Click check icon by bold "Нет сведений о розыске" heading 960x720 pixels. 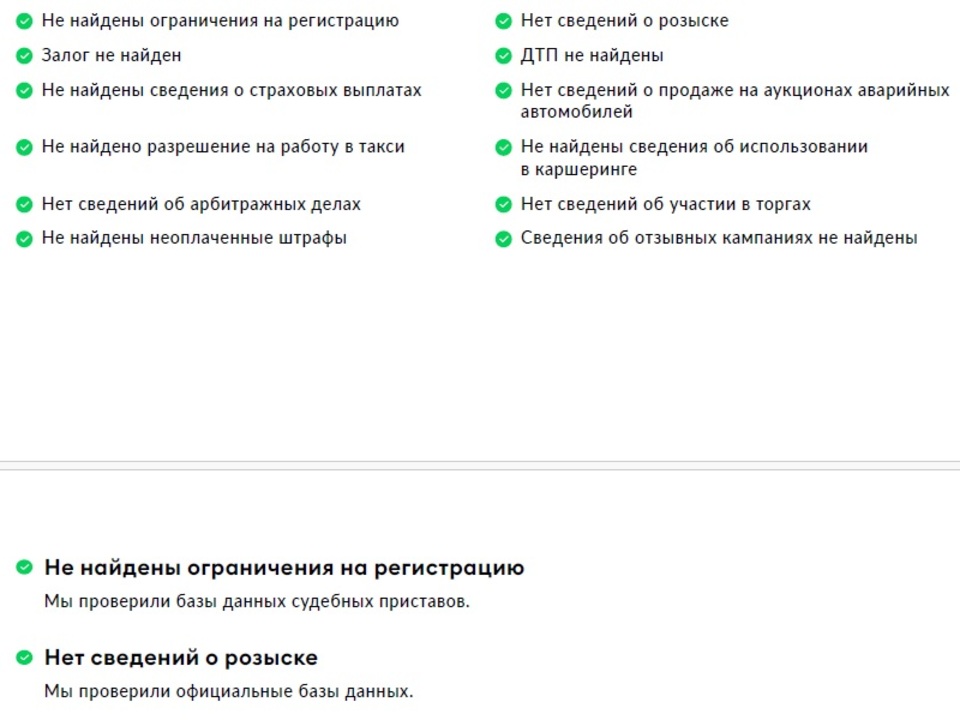tap(24, 658)
